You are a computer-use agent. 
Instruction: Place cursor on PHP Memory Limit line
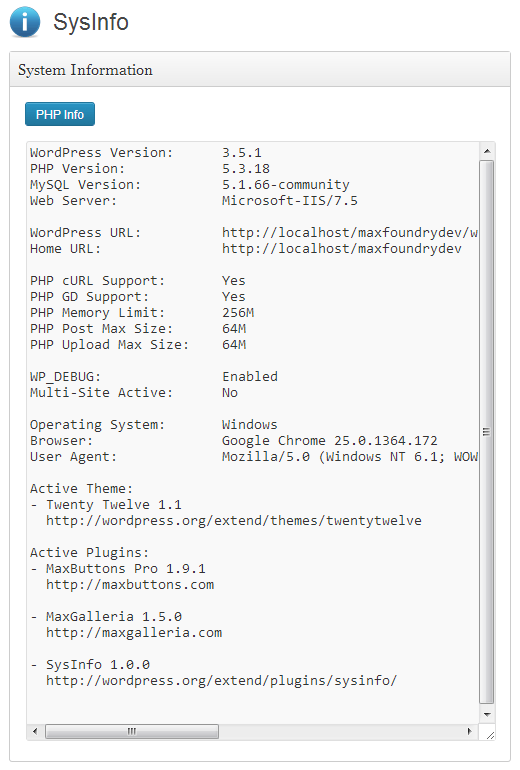point(142,313)
